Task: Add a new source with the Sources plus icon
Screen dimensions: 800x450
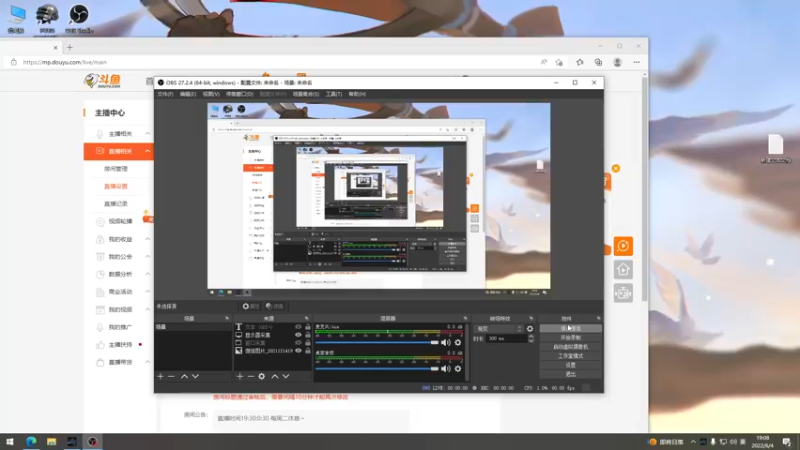Action: (240, 377)
